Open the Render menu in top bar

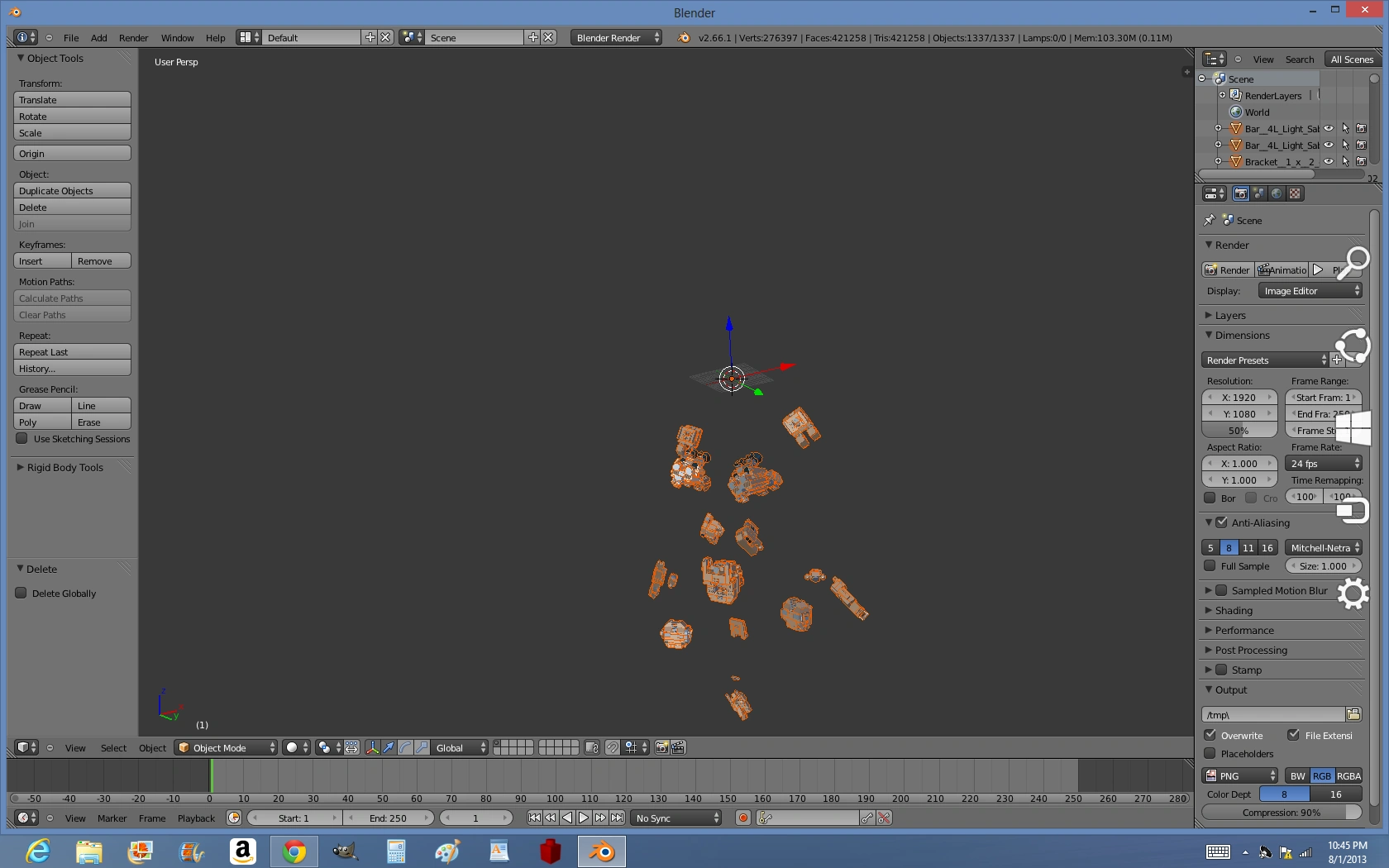(133, 37)
